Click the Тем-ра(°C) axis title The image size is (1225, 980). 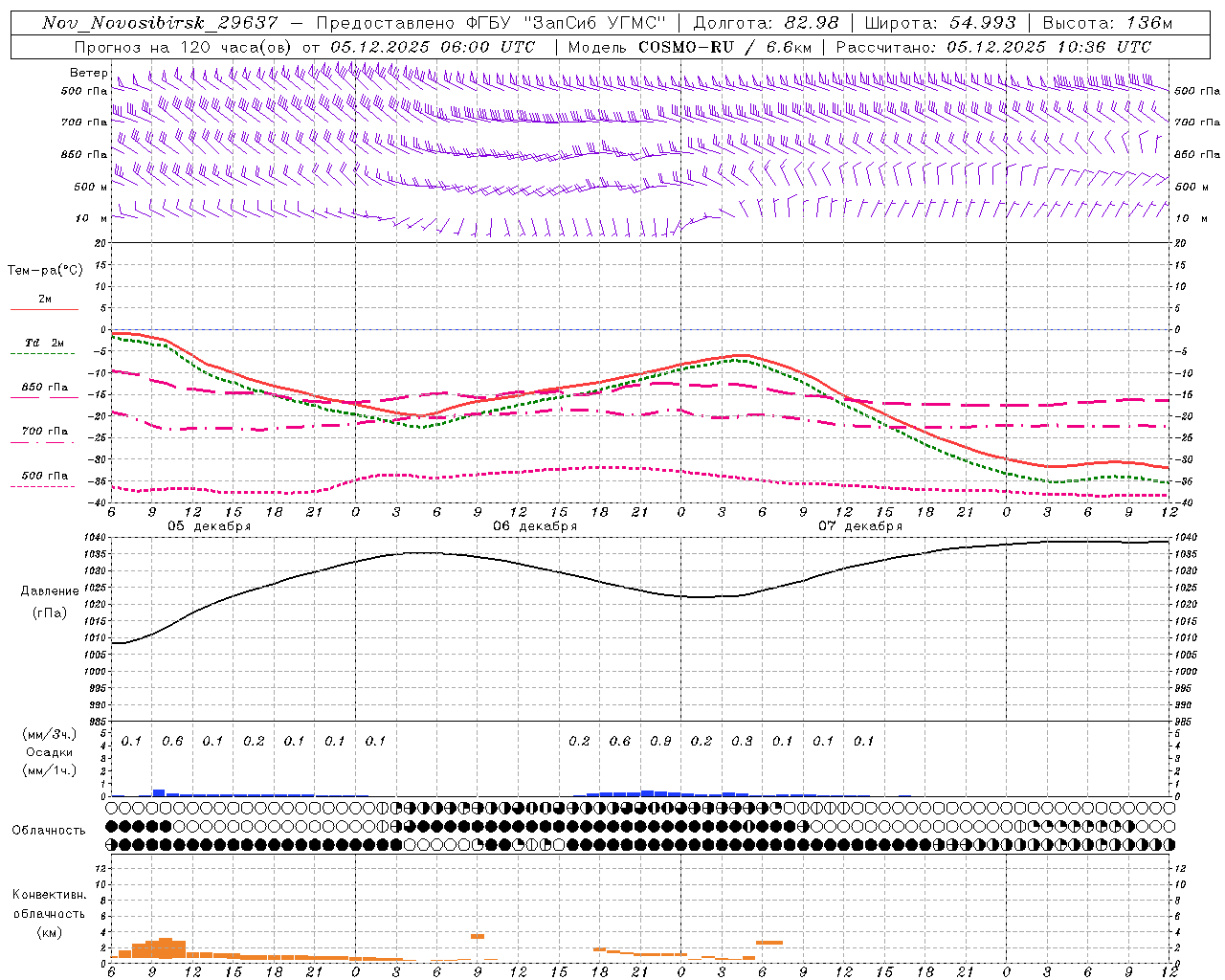(45, 271)
